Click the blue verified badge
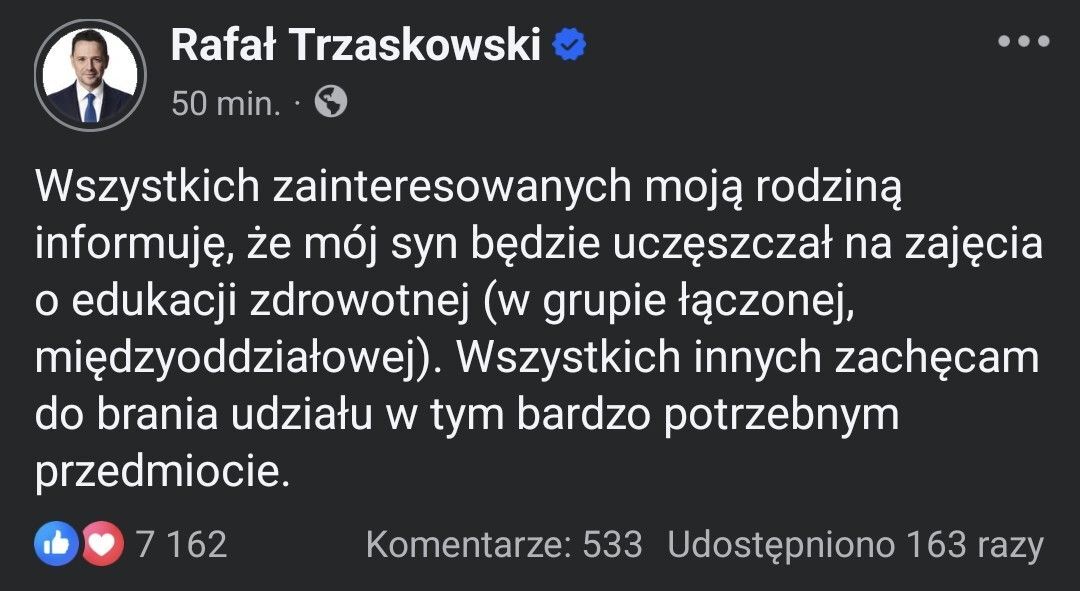 [x=569, y=44]
